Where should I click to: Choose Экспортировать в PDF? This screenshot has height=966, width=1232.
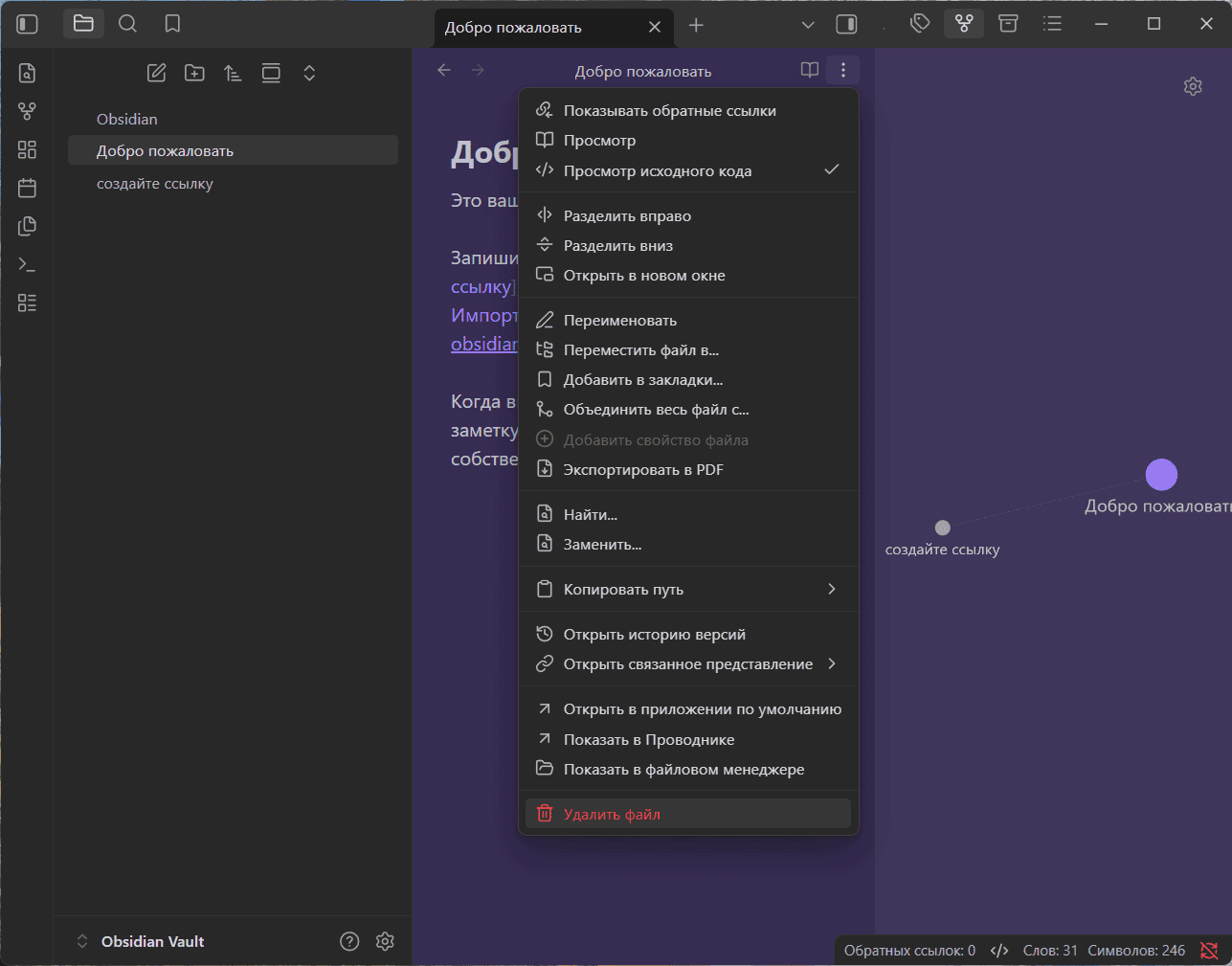(688, 469)
